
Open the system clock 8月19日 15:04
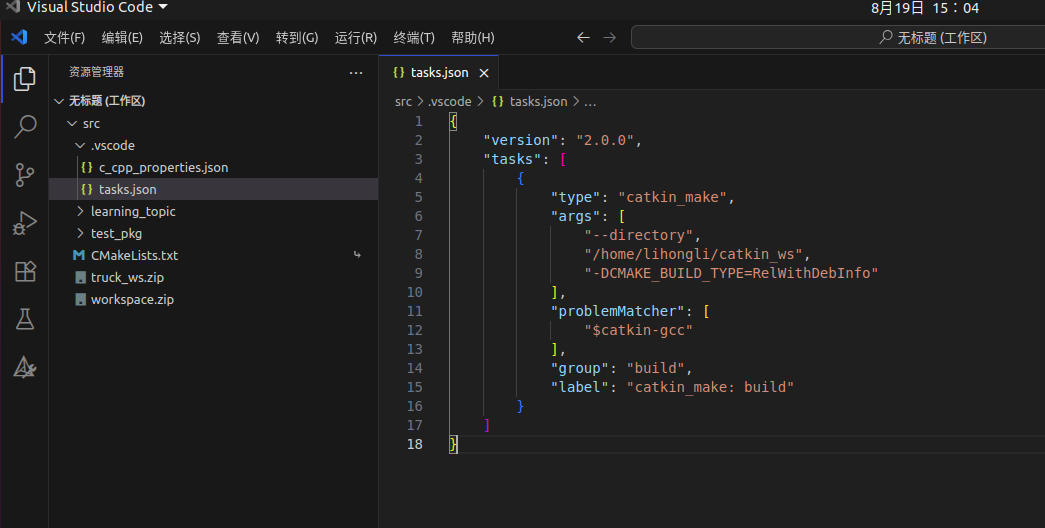point(924,8)
